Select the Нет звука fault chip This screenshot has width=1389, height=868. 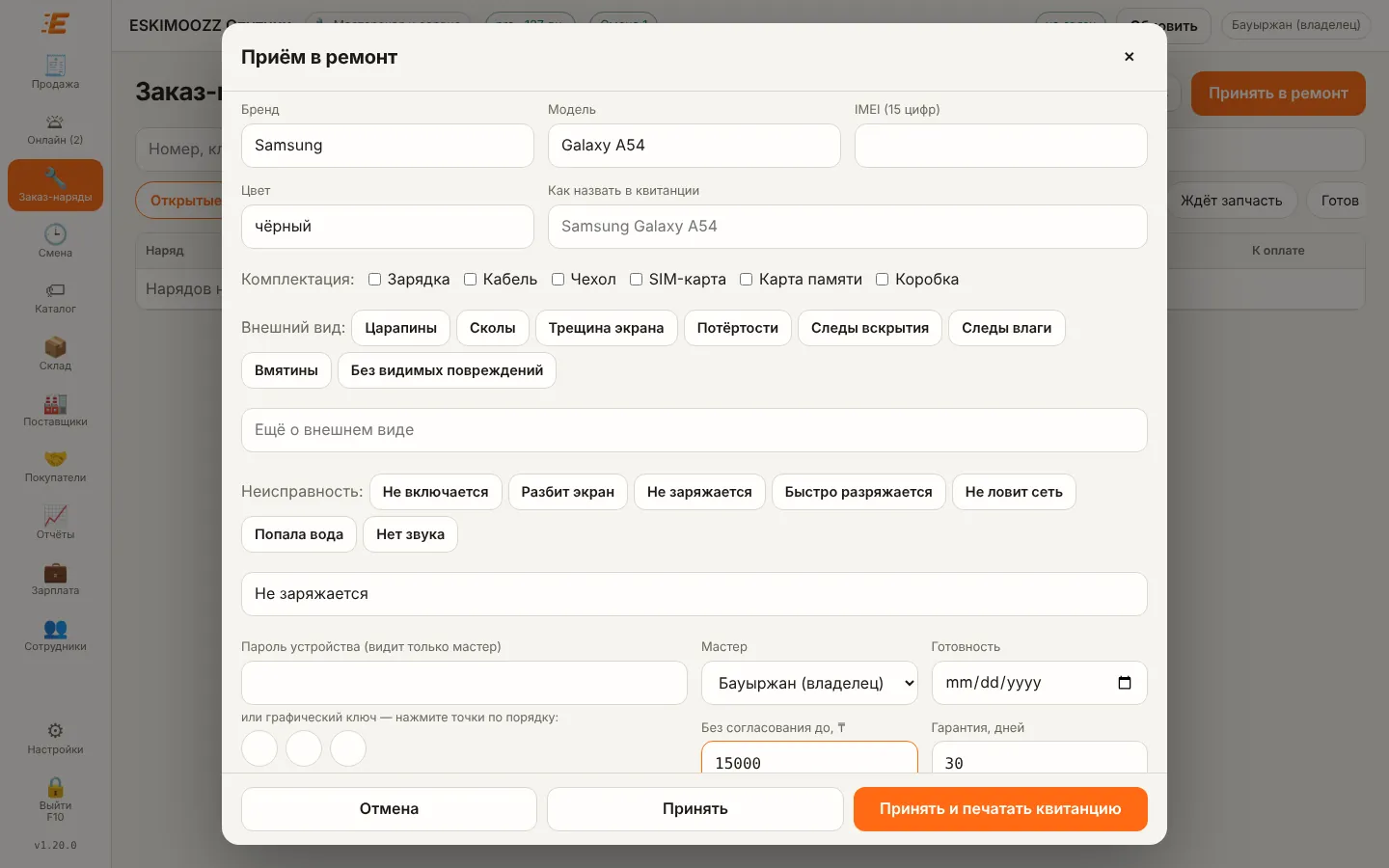pyautogui.click(x=410, y=534)
